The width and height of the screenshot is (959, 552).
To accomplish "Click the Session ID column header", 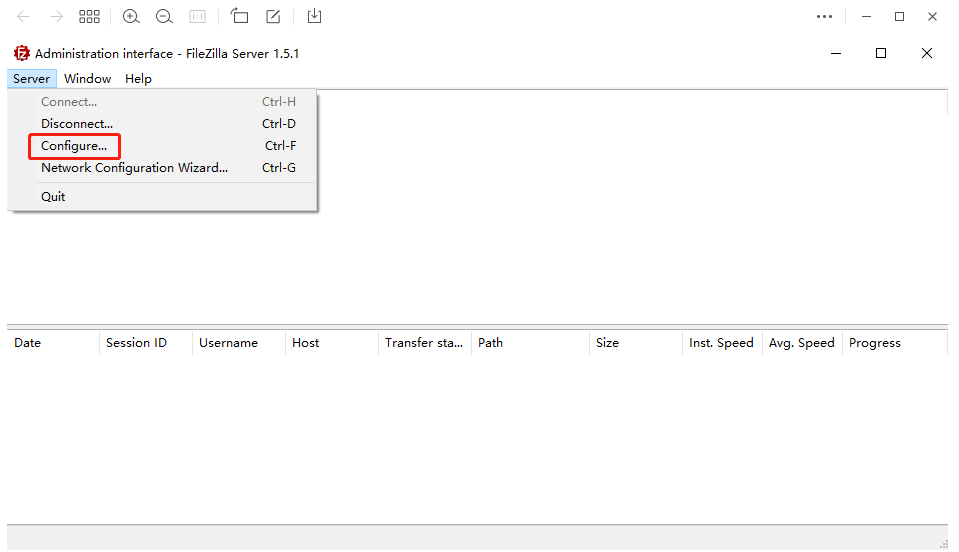I will [x=146, y=343].
